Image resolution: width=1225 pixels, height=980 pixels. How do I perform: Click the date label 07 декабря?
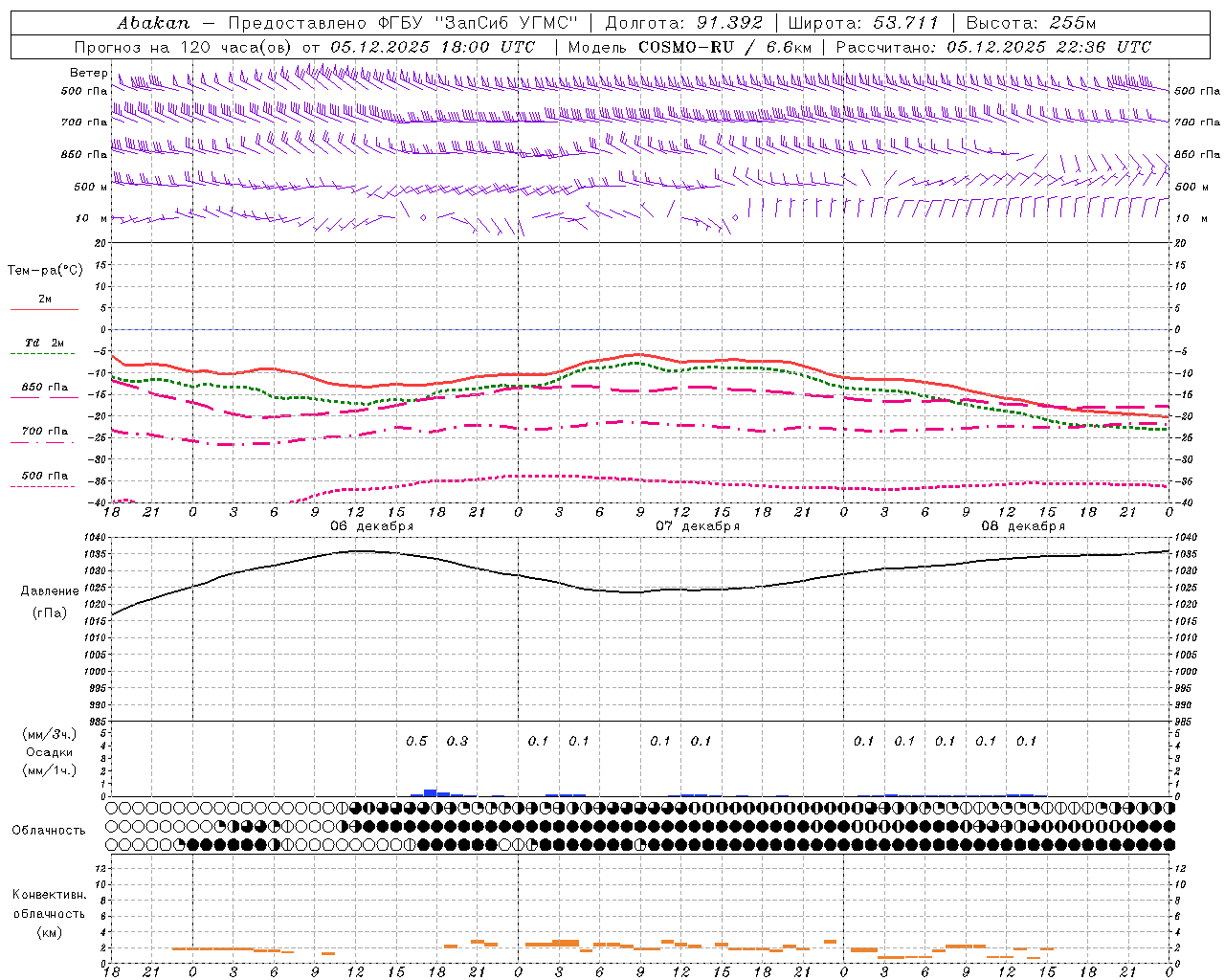pos(698,525)
